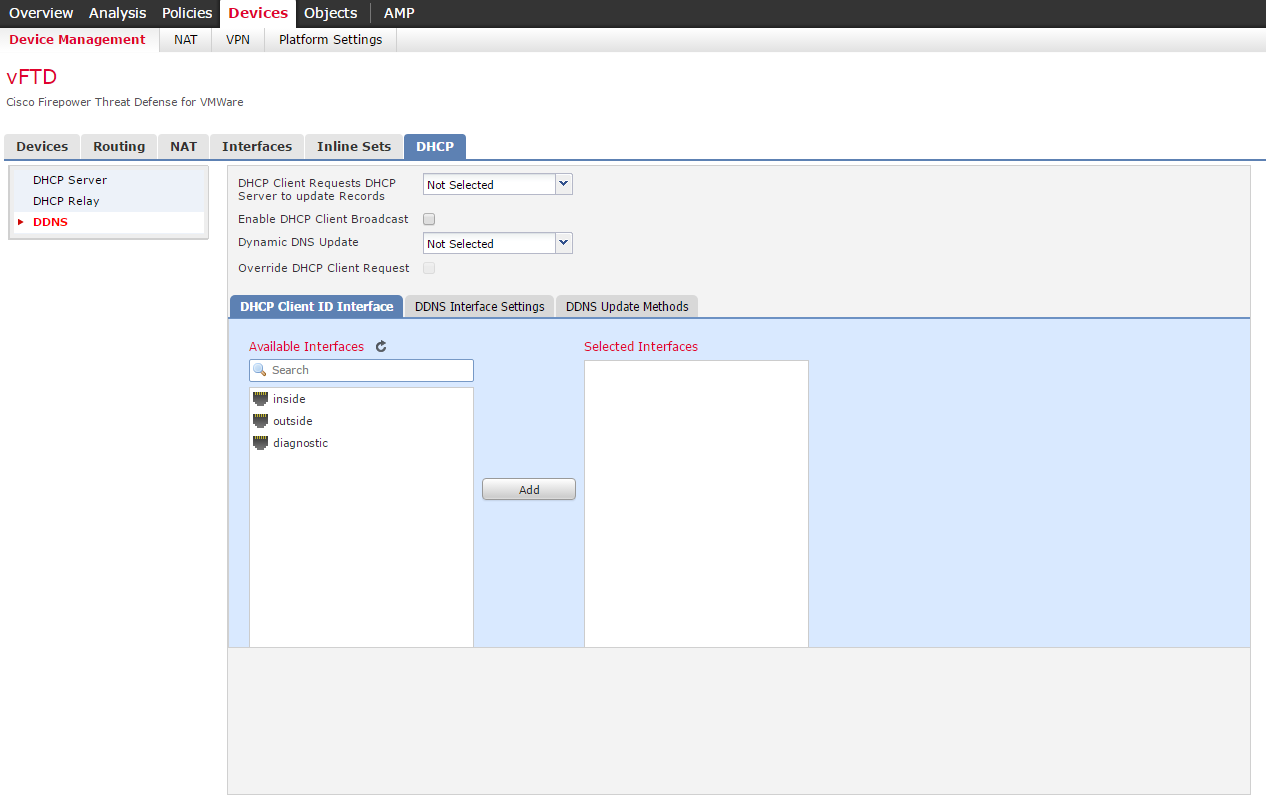Click the diagnostic interface port icon
This screenshot has width=1266, height=804.
coord(261,442)
